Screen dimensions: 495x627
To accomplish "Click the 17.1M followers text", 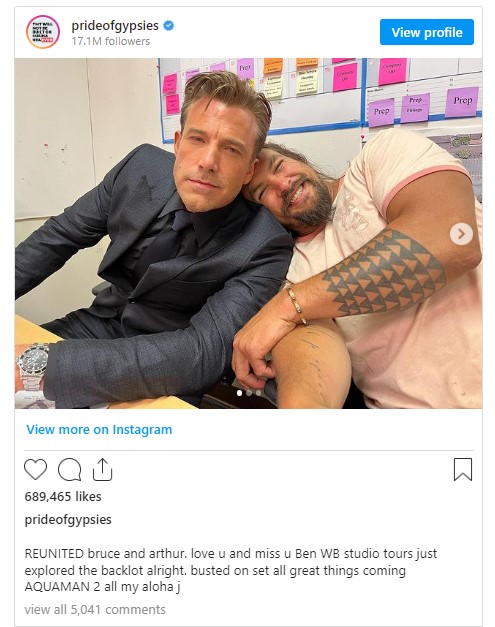I will click(111, 41).
